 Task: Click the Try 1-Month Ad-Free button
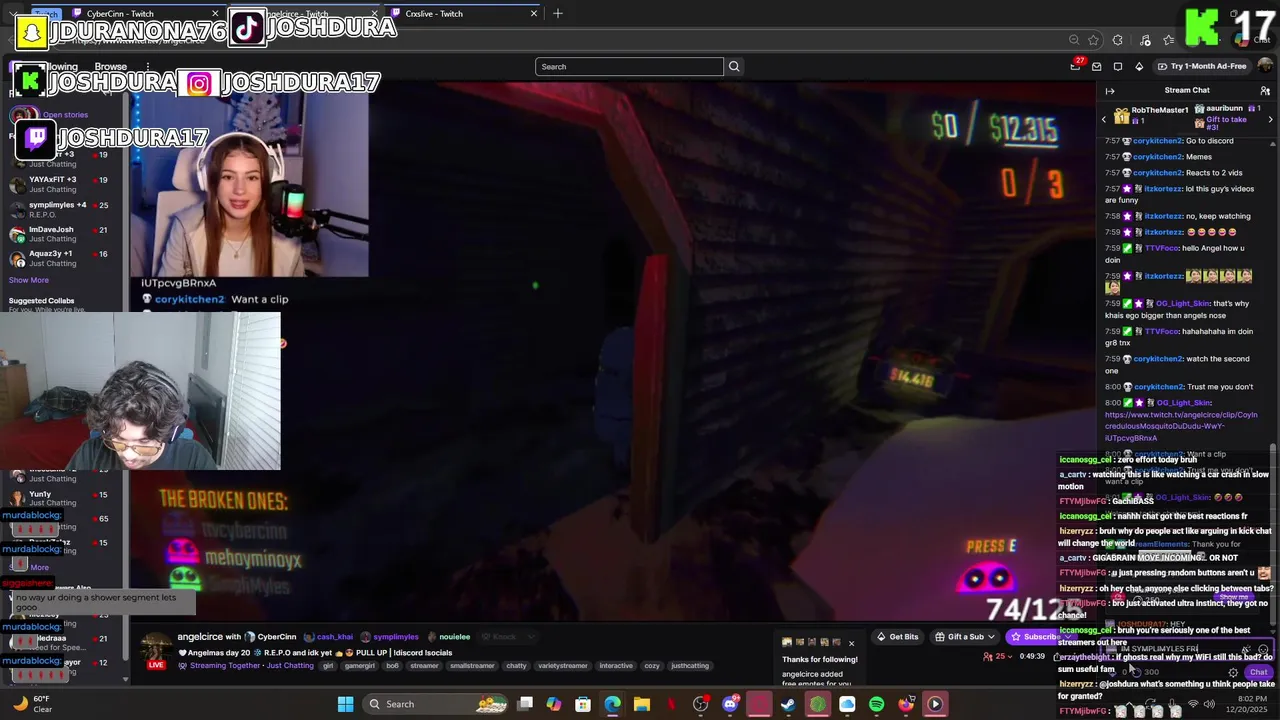(x=1202, y=67)
